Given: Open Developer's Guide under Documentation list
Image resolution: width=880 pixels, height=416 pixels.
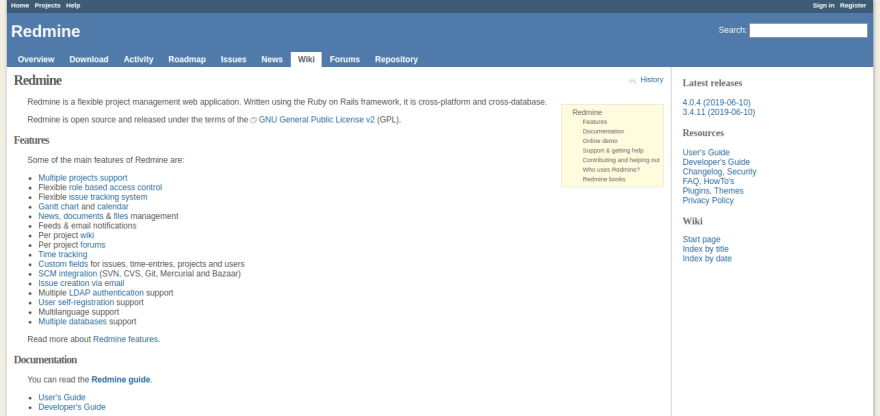Looking at the screenshot, I should pos(72,407).
